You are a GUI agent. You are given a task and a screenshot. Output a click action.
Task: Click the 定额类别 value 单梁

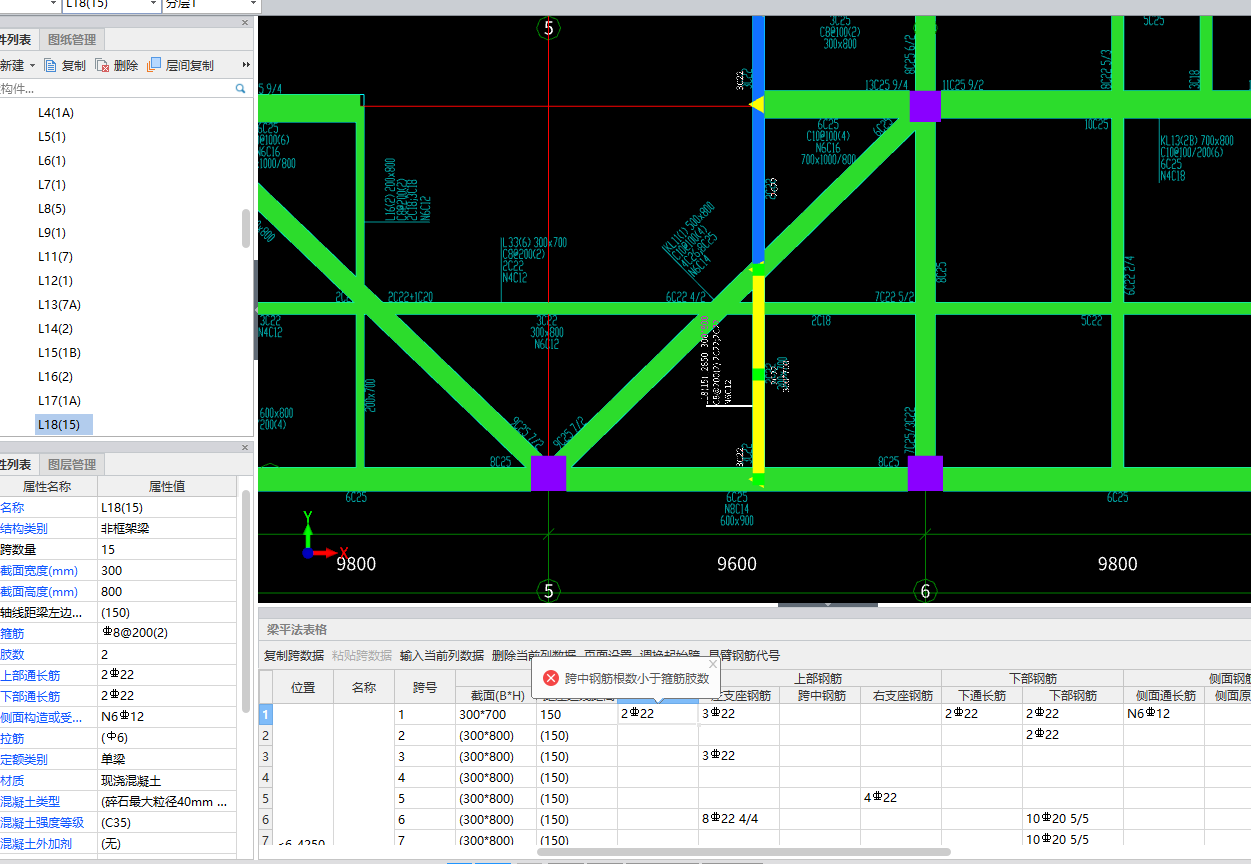167,759
